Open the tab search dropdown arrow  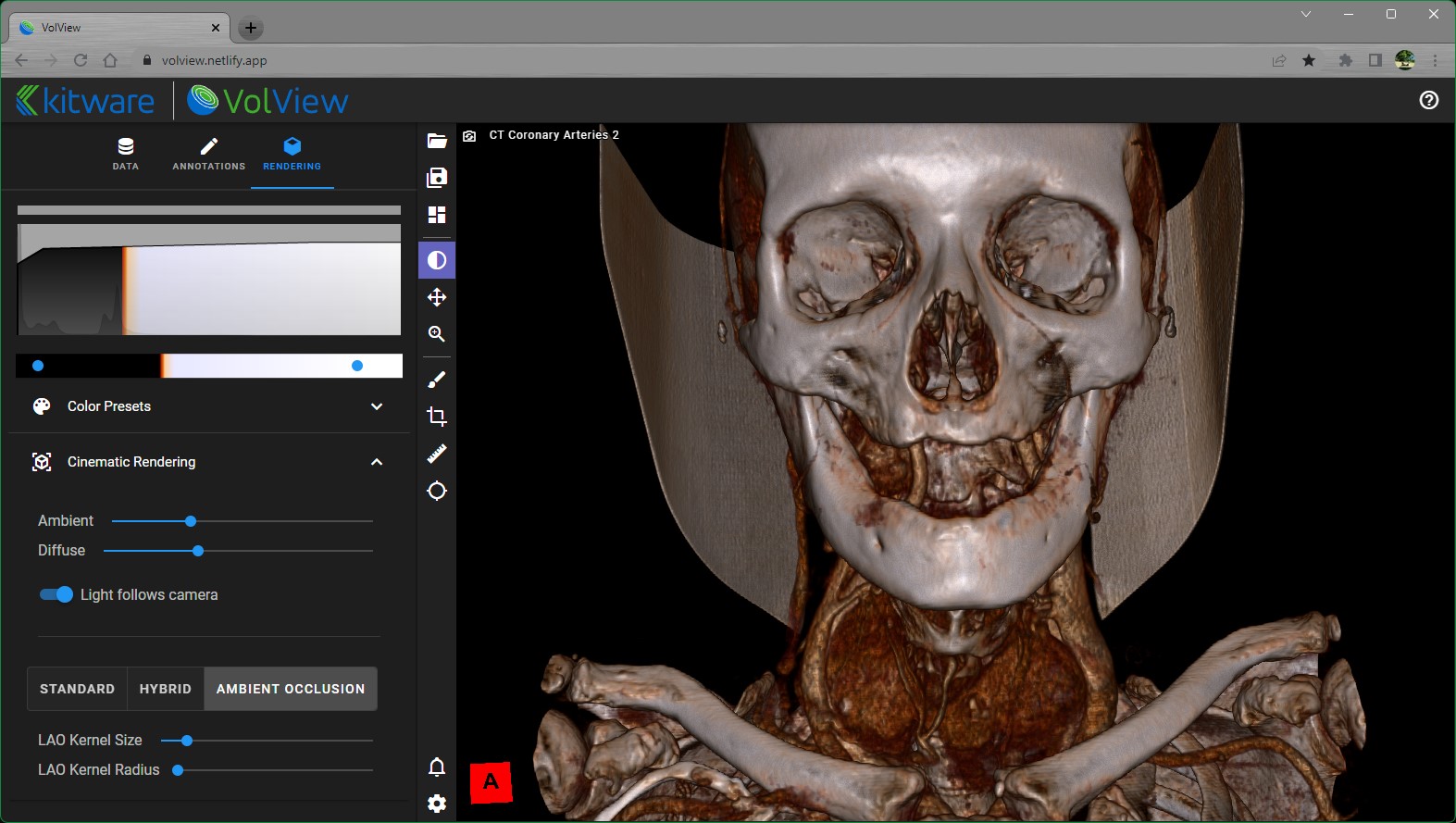tap(1306, 14)
